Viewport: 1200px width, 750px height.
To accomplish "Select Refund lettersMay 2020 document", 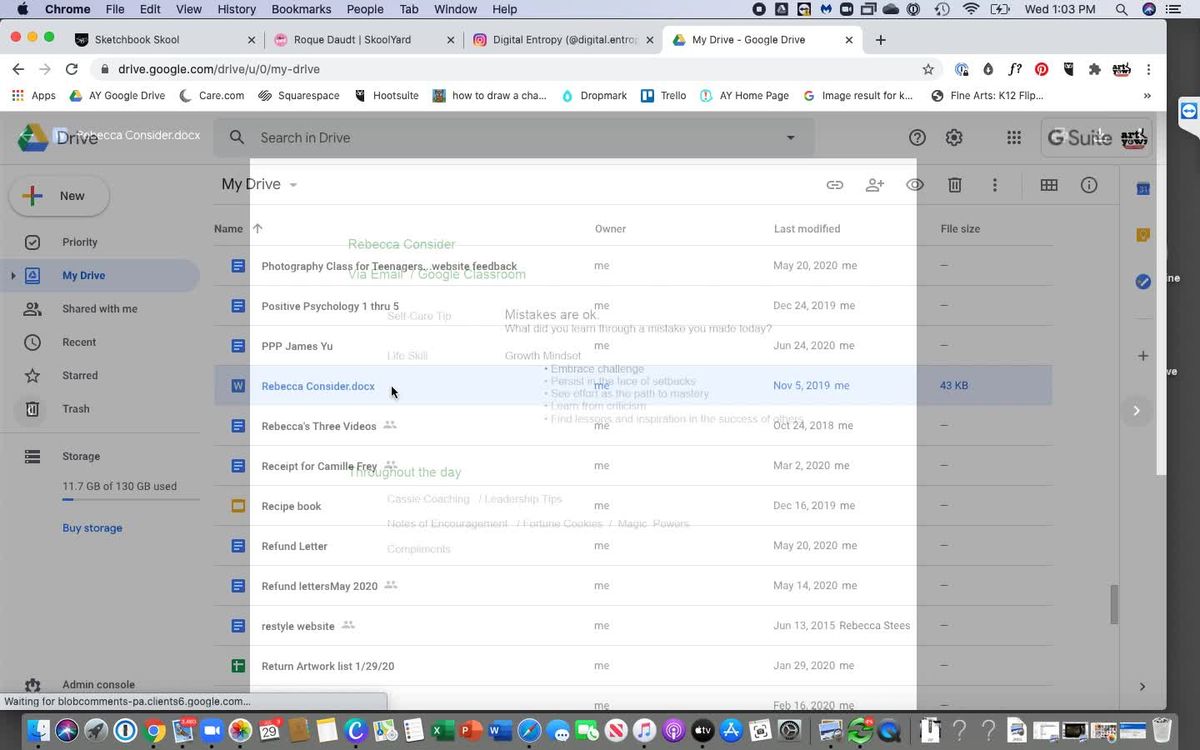I will (x=633, y=586).
